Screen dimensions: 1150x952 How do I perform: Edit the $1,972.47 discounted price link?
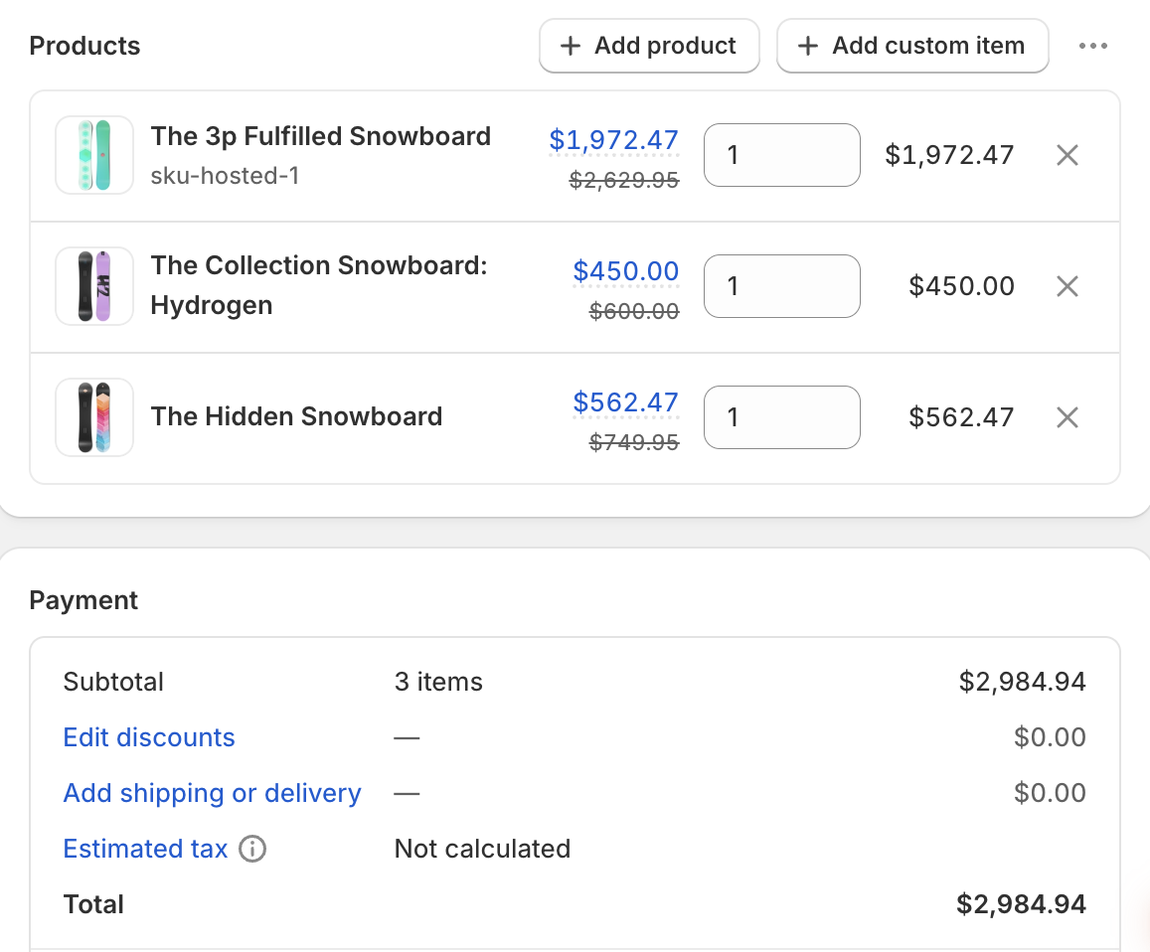click(614, 139)
